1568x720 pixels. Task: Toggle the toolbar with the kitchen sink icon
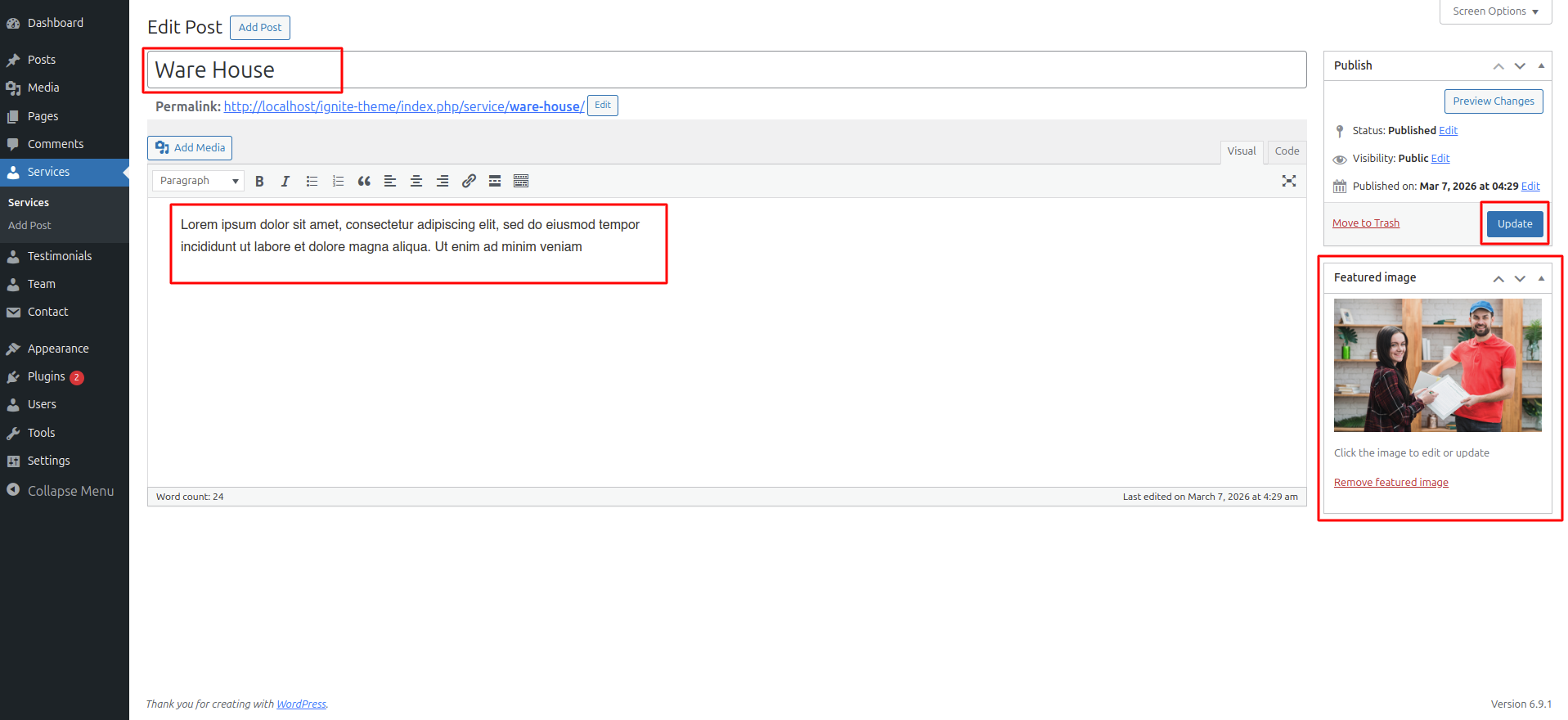coord(521,181)
